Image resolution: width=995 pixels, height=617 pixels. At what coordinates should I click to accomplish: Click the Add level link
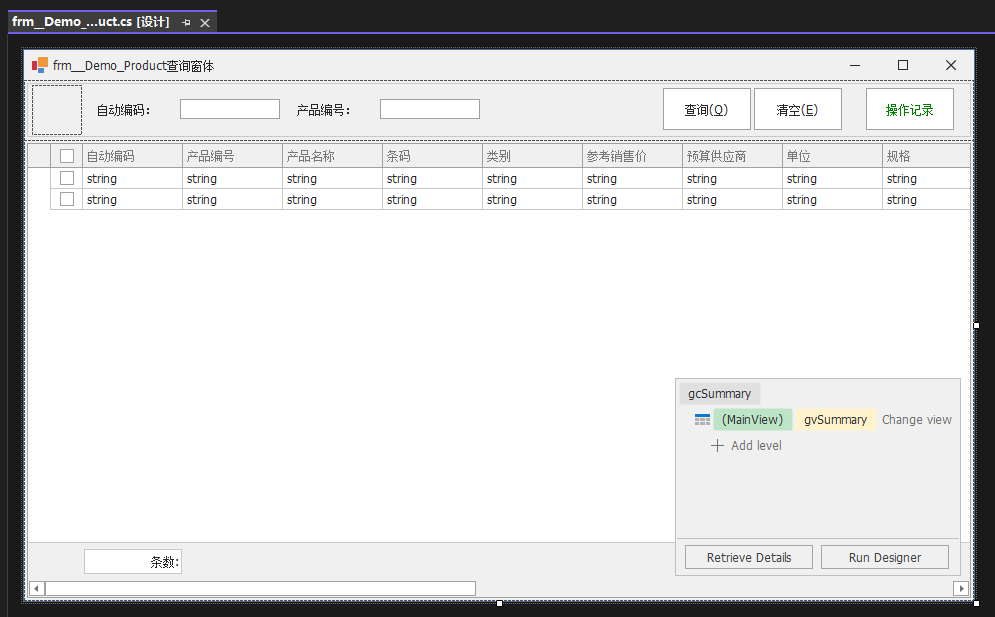click(756, 446)
